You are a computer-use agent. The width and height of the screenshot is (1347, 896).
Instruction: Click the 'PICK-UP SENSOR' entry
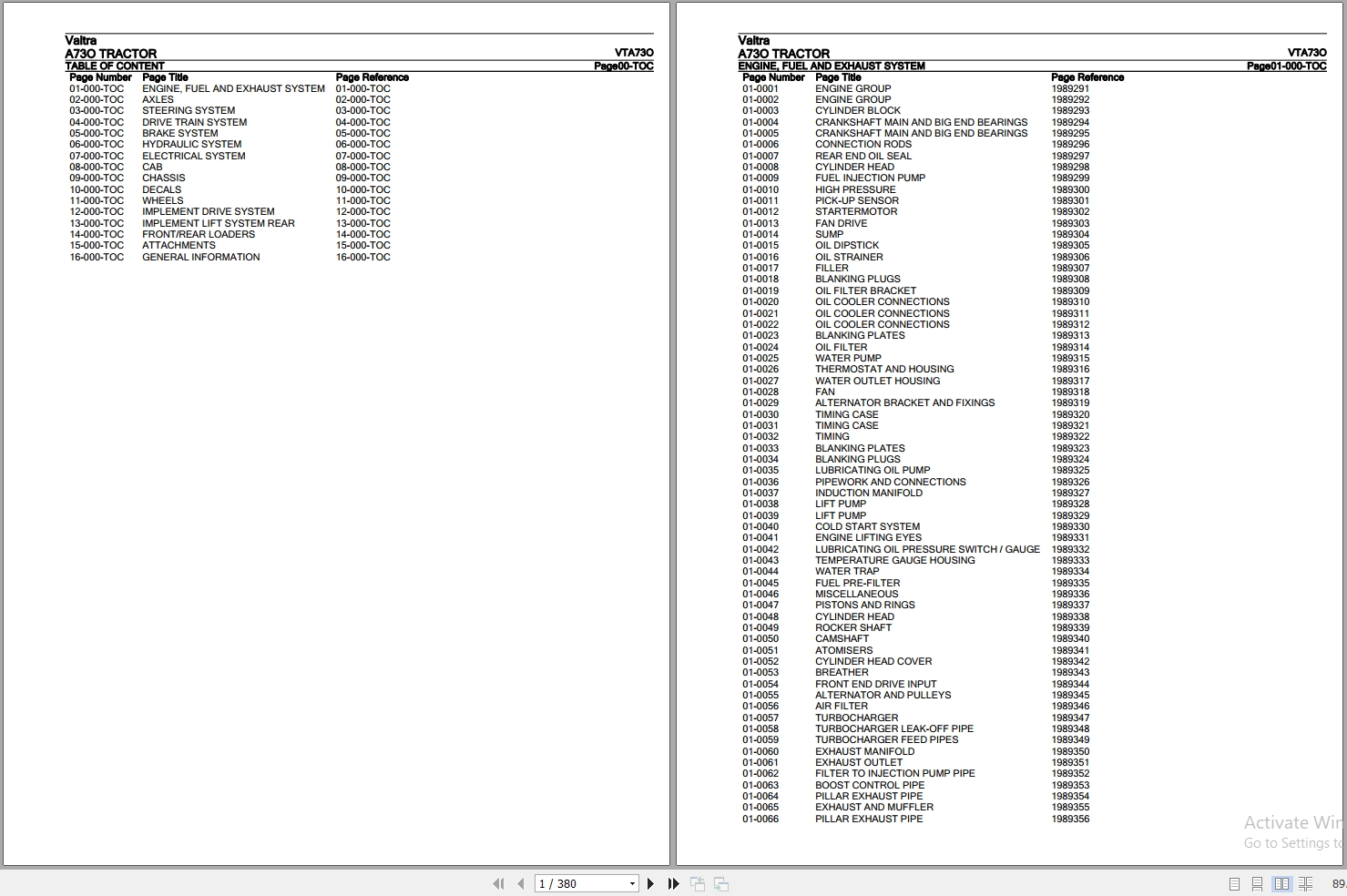[x=856, y=200]
